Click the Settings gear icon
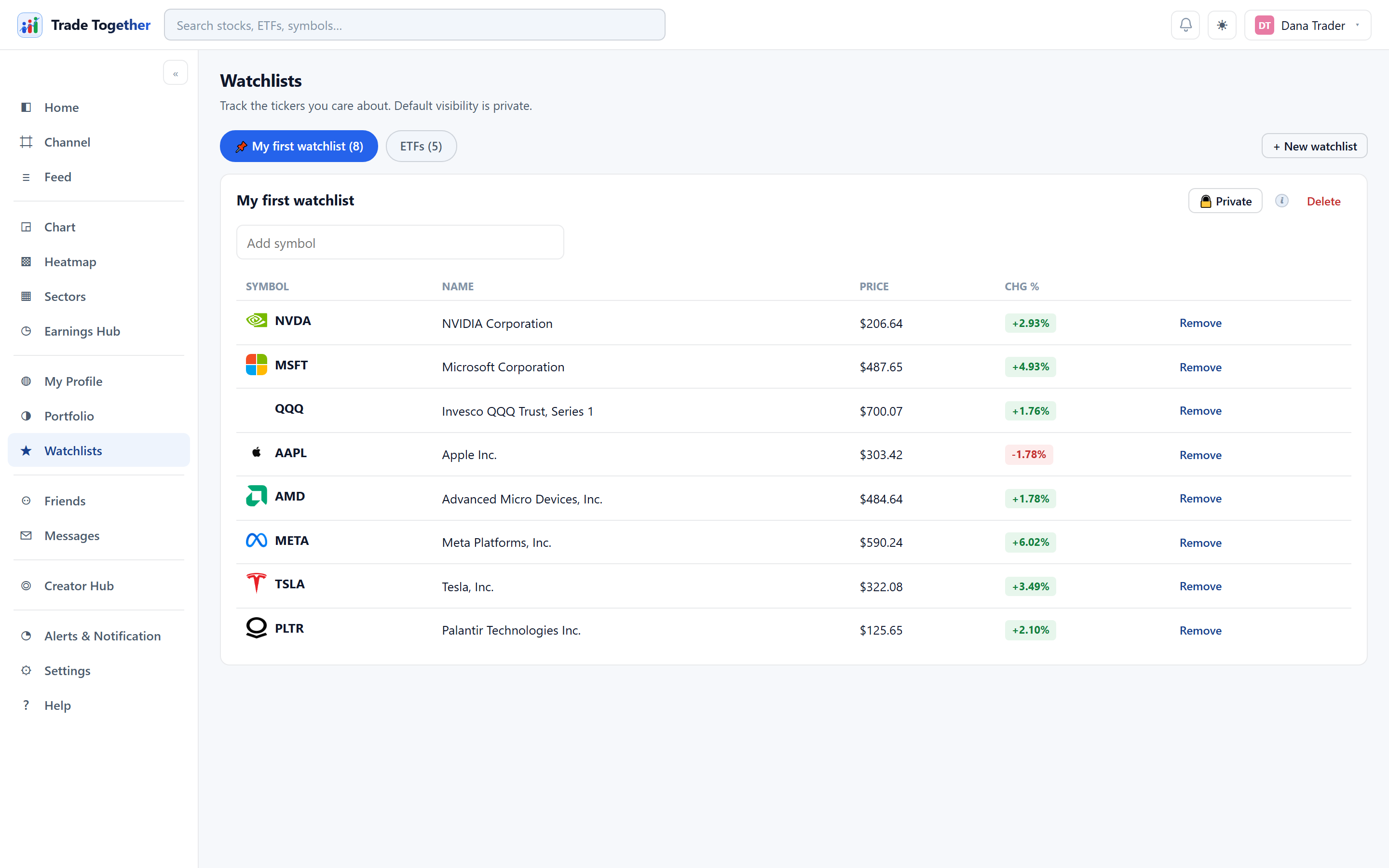 (27, 670)
